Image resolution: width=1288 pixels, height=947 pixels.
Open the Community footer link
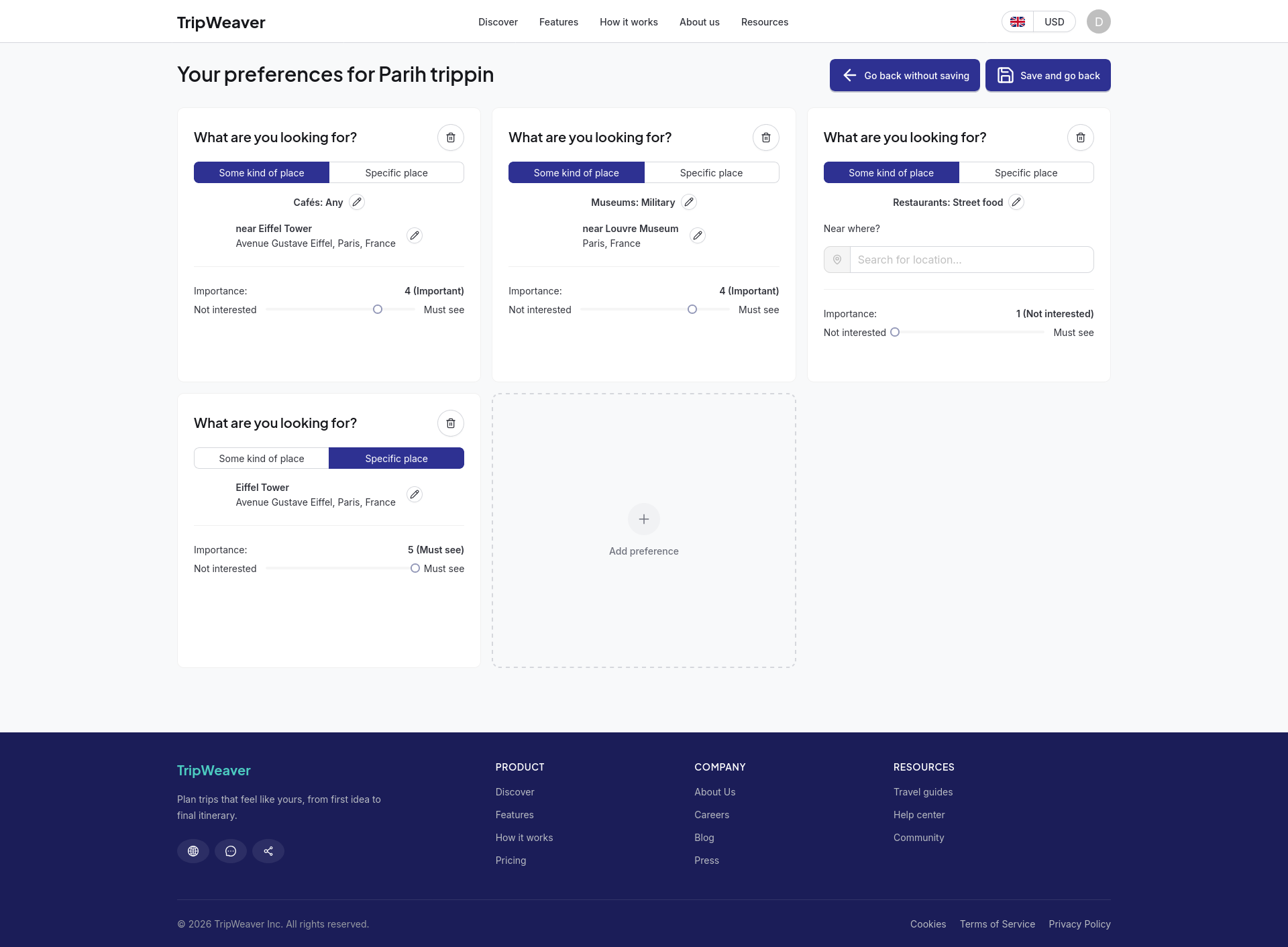[x=918, y=838]
